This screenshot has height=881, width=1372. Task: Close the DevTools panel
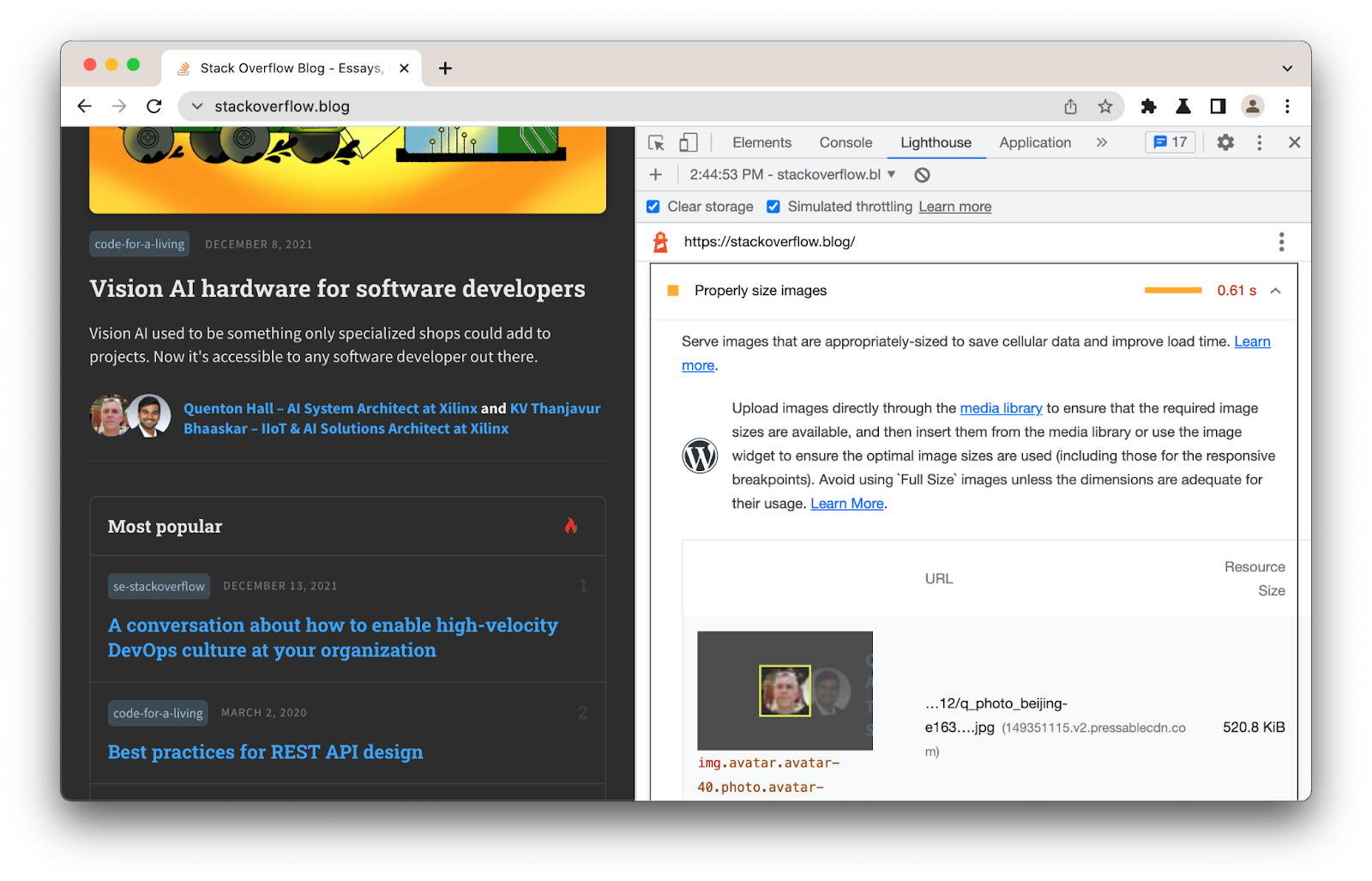point(1295,142)
